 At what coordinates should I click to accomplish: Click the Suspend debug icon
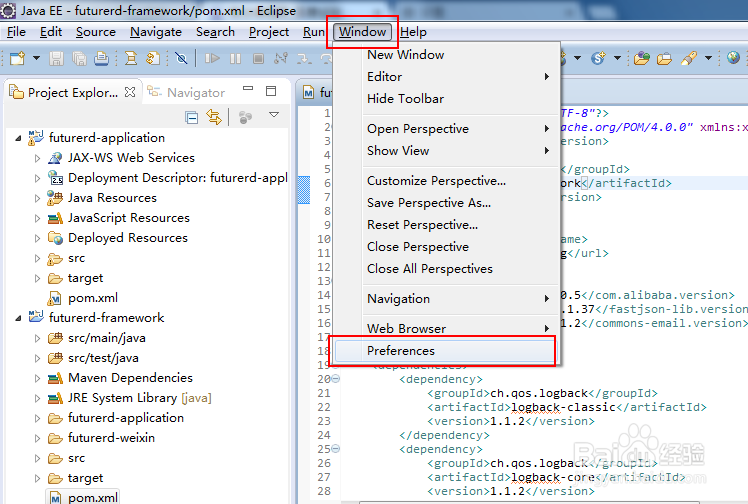pos(235,59)
